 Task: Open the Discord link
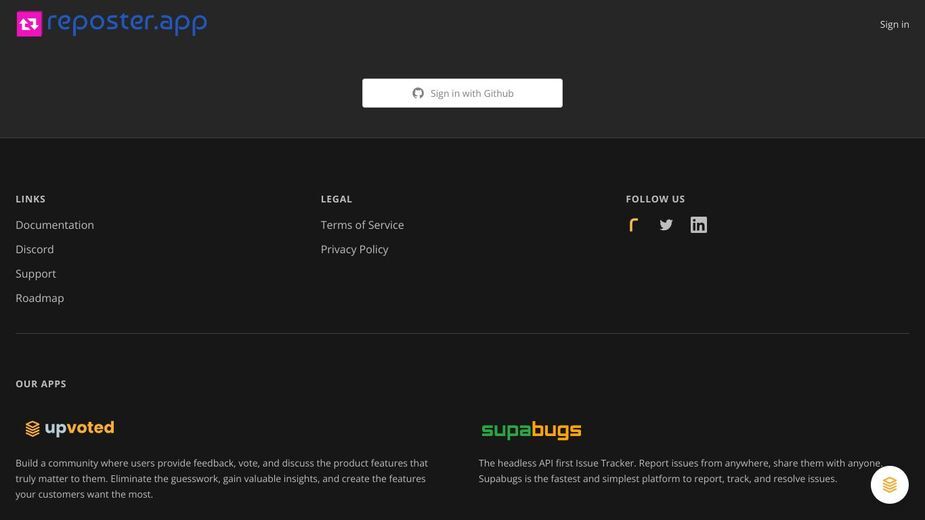34,249
